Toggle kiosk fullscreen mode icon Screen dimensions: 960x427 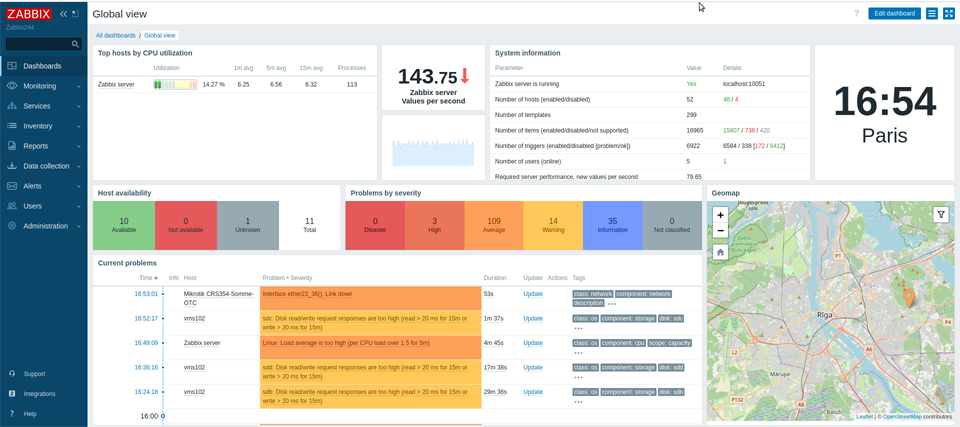(x=948, y=13)
